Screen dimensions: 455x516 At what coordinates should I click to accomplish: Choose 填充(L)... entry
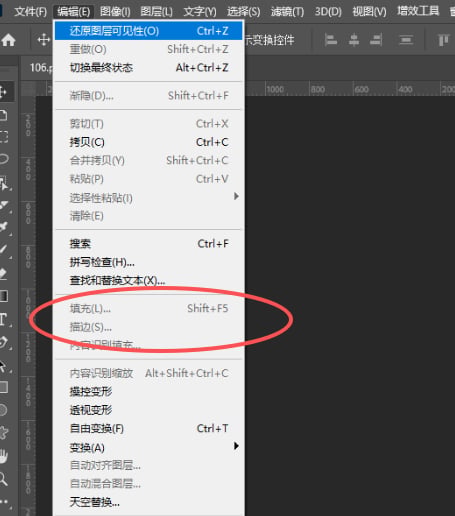[x=149, y=308]
